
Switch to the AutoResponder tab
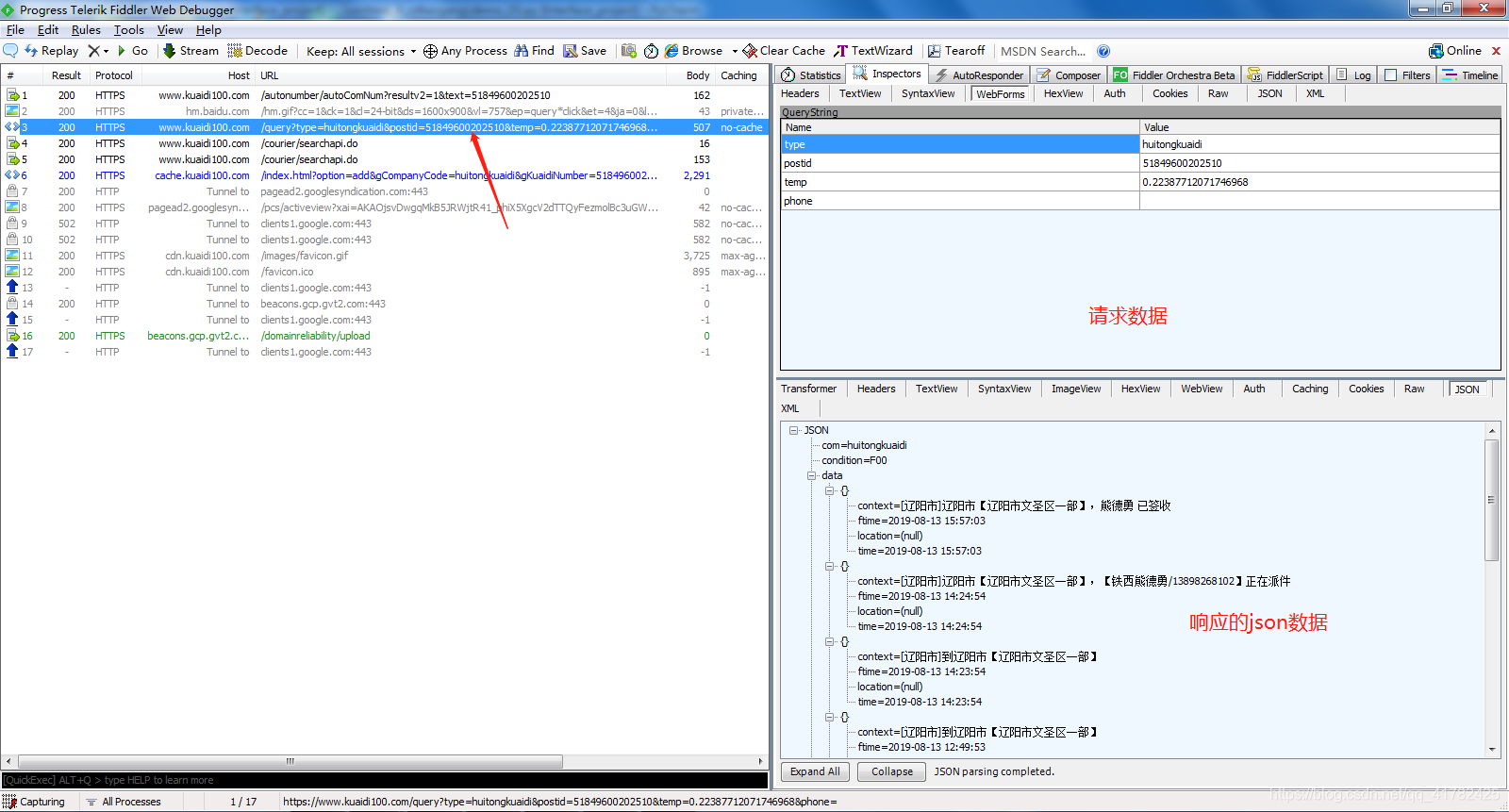[x=979, y=75]
